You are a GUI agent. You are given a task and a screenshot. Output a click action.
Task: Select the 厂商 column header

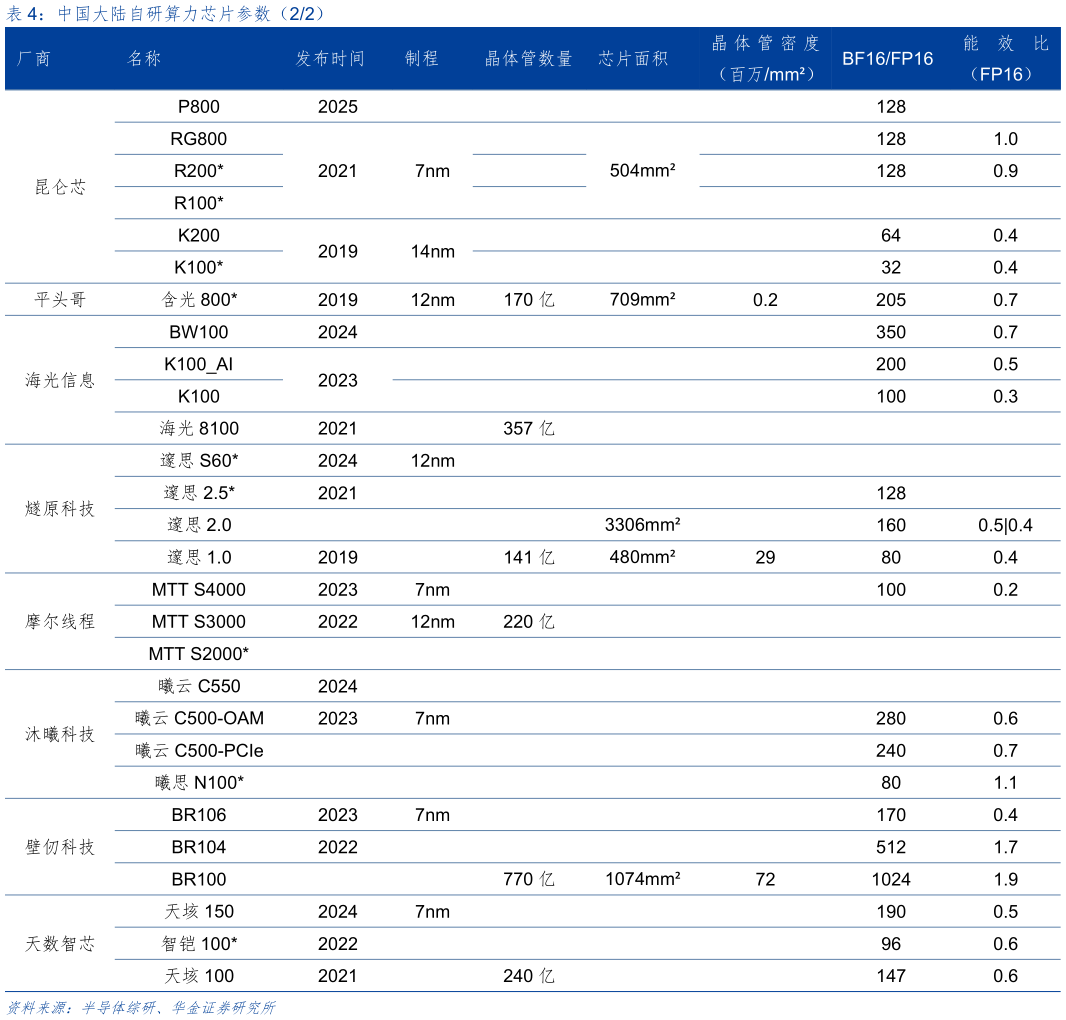pyautogui.click(x=34, y=59)
